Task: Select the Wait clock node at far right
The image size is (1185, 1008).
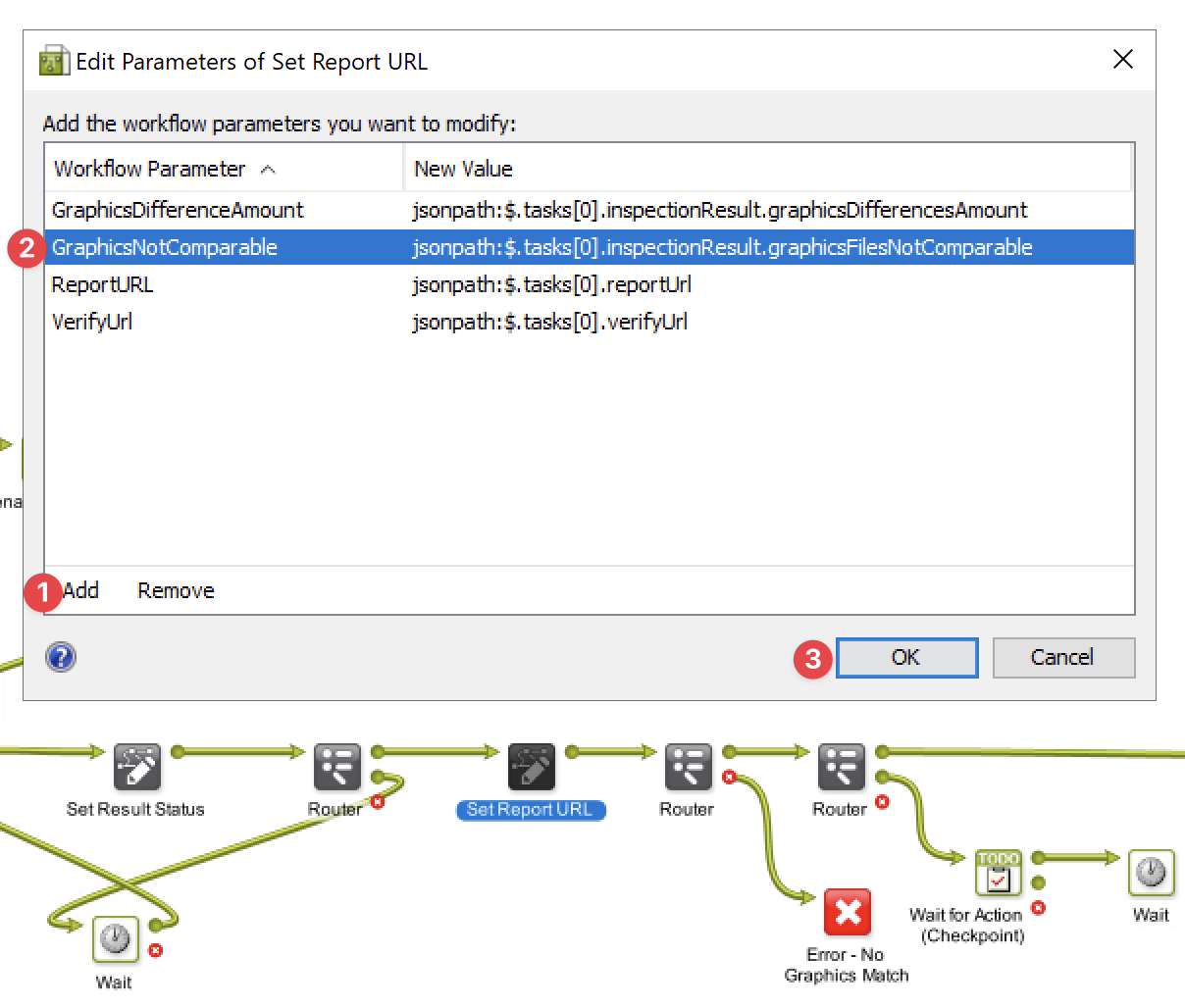Action: coord(1151,872)
